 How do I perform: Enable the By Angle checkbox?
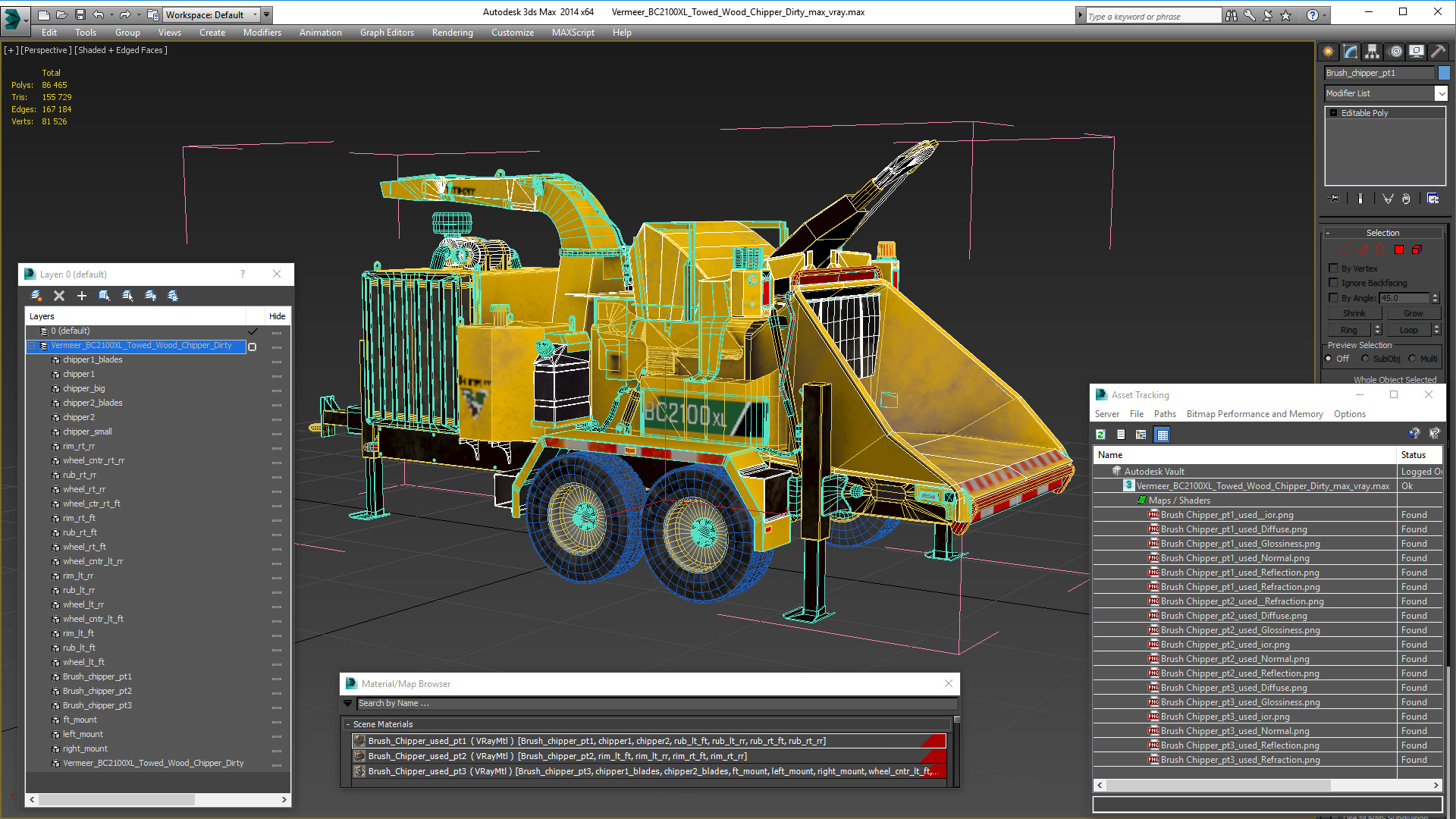coord(1333,298)
